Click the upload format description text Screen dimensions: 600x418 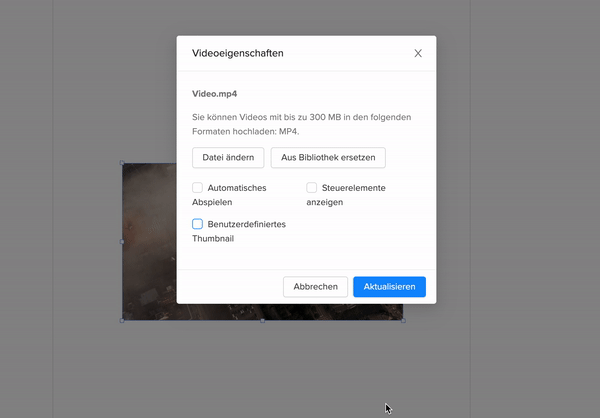tap(301, 124)
